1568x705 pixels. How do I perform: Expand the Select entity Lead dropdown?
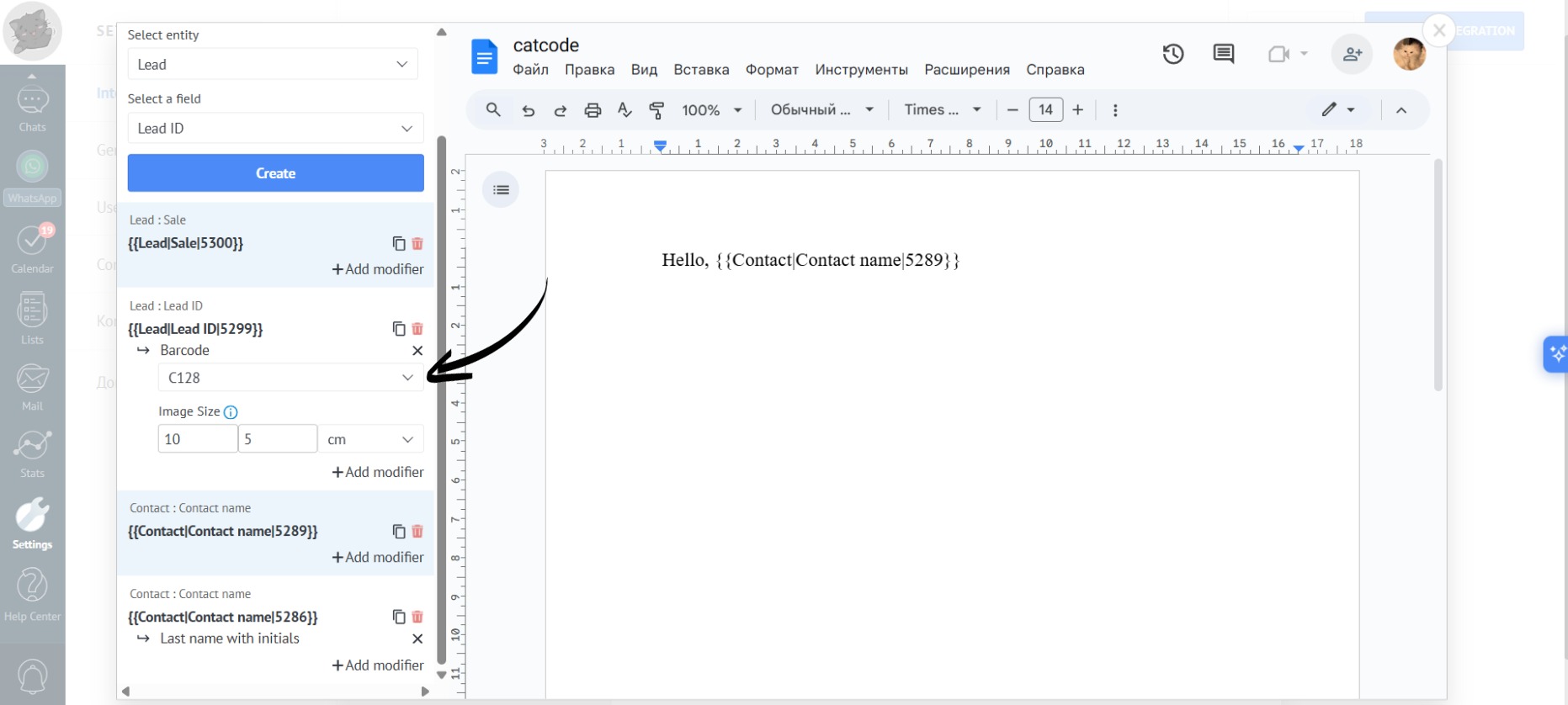click(273, 65)
